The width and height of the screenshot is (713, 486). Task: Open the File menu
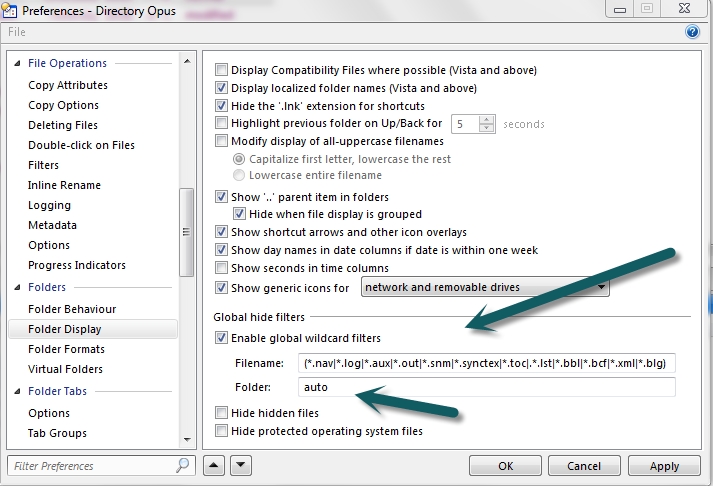[x=17, y=32]
